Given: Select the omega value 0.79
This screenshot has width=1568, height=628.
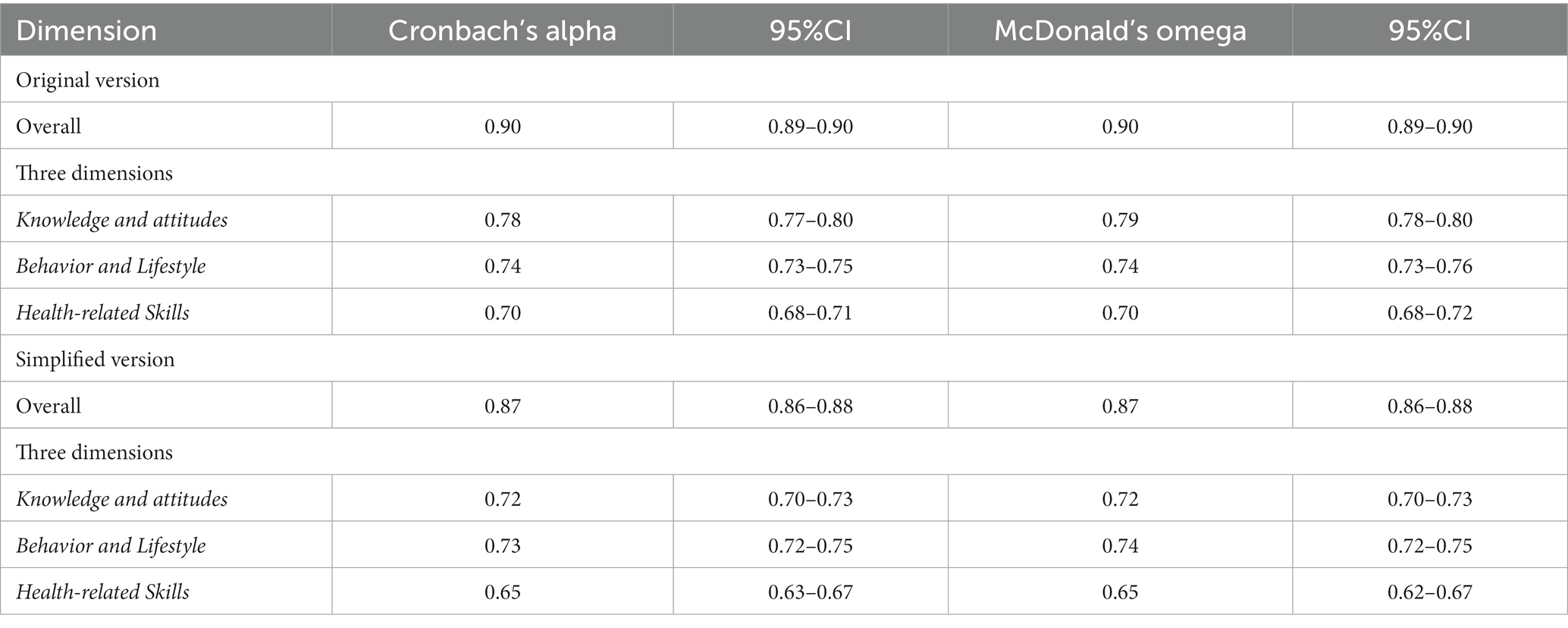Looking at the screenshot, I should [1120, 220].
